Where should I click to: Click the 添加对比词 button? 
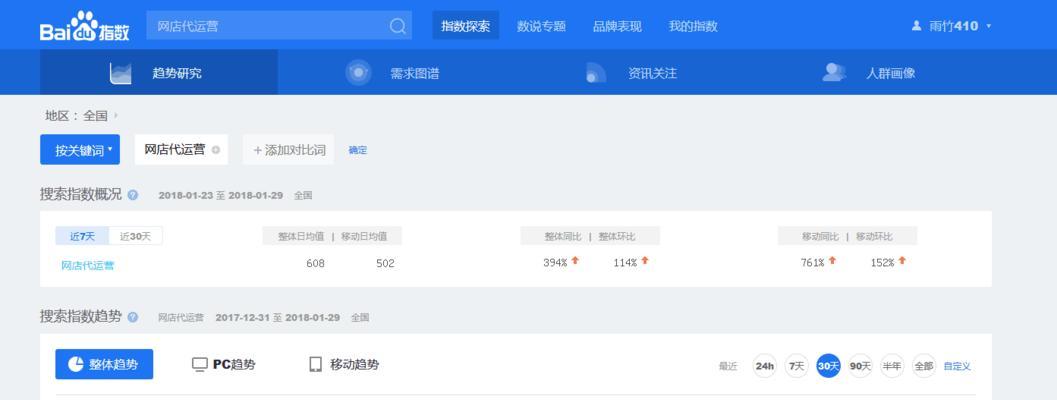(x=289, y=150)
